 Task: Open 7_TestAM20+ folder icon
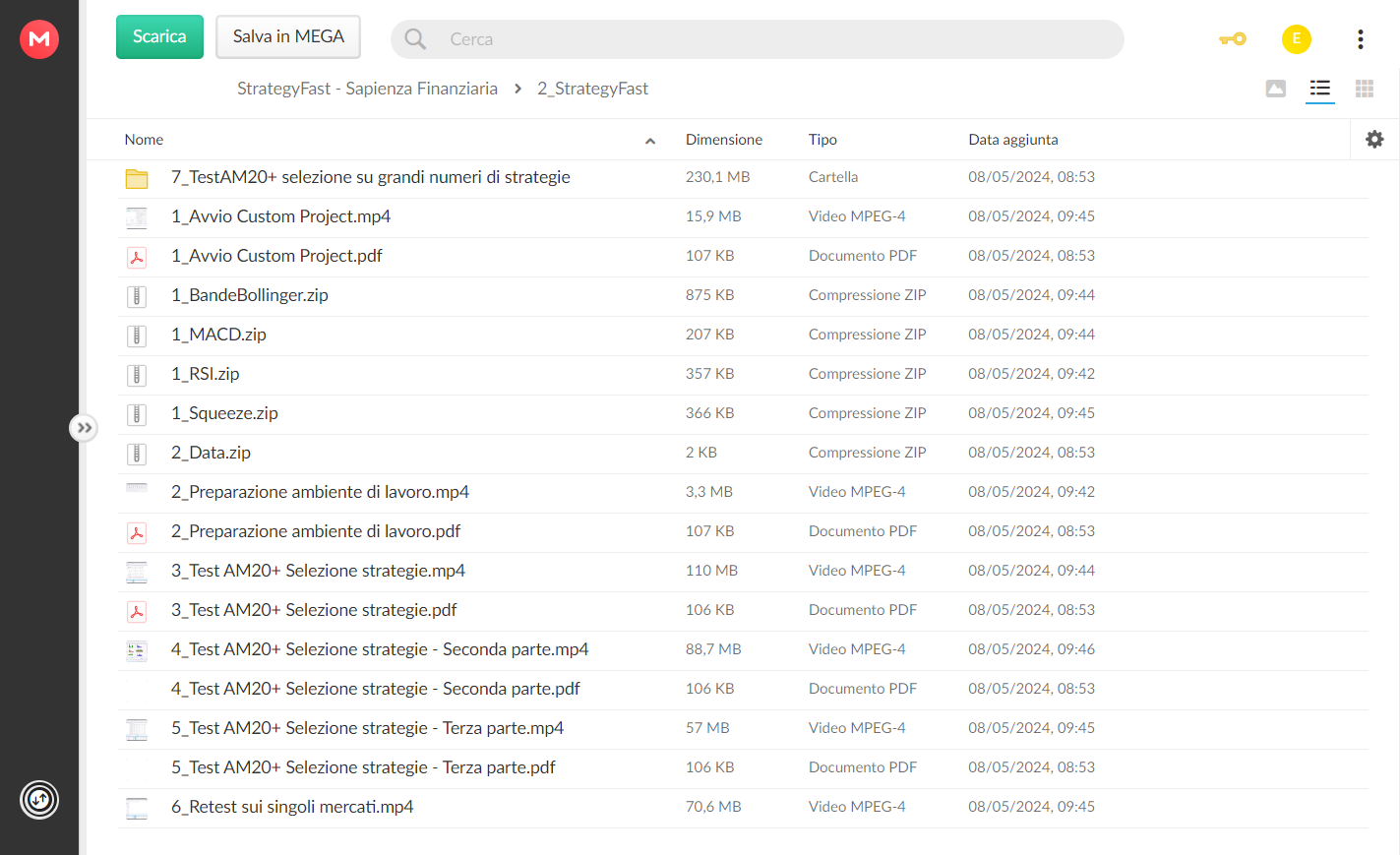[x=137, y=178]
